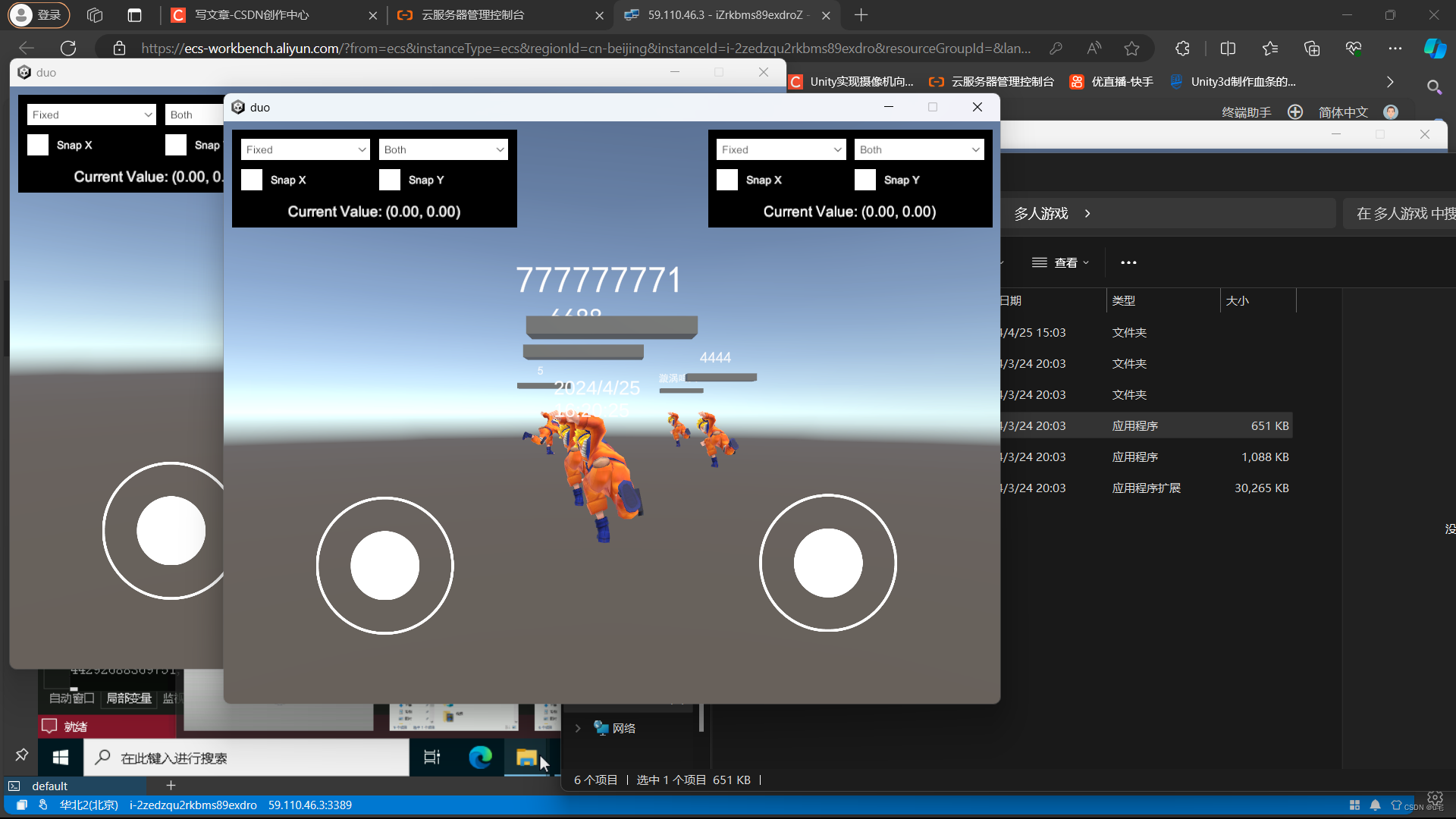1456x819 pixels.
Task: Open 云服务器管理控制台 bookmark
Action: click(991, 82)
